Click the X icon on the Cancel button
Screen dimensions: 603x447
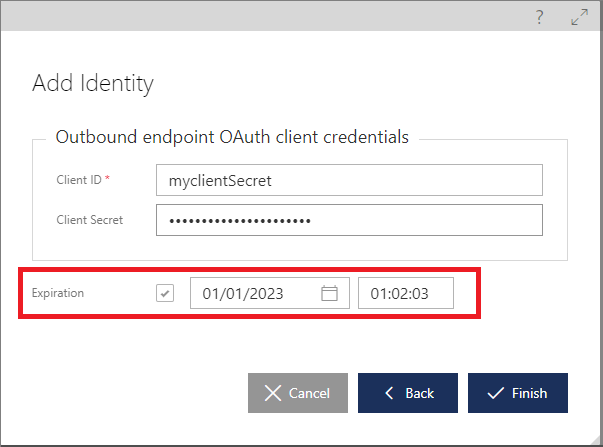(x=273, y=393)
